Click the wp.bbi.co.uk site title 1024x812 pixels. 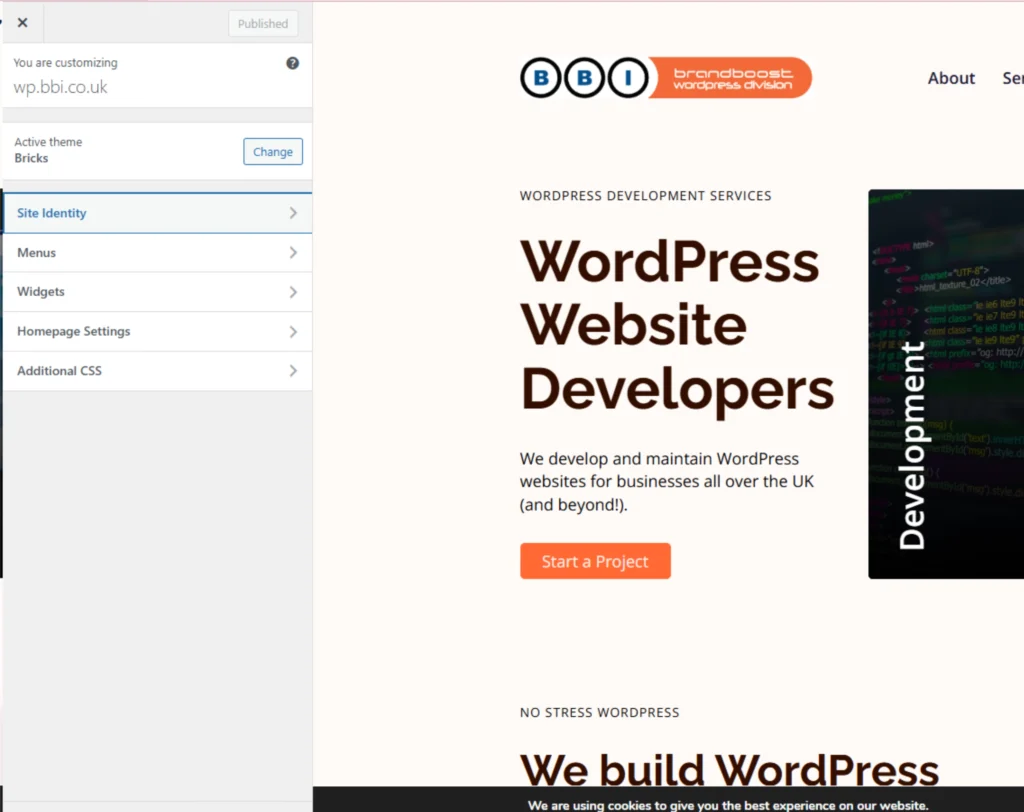pyautogui.click(x=62, y=87)
